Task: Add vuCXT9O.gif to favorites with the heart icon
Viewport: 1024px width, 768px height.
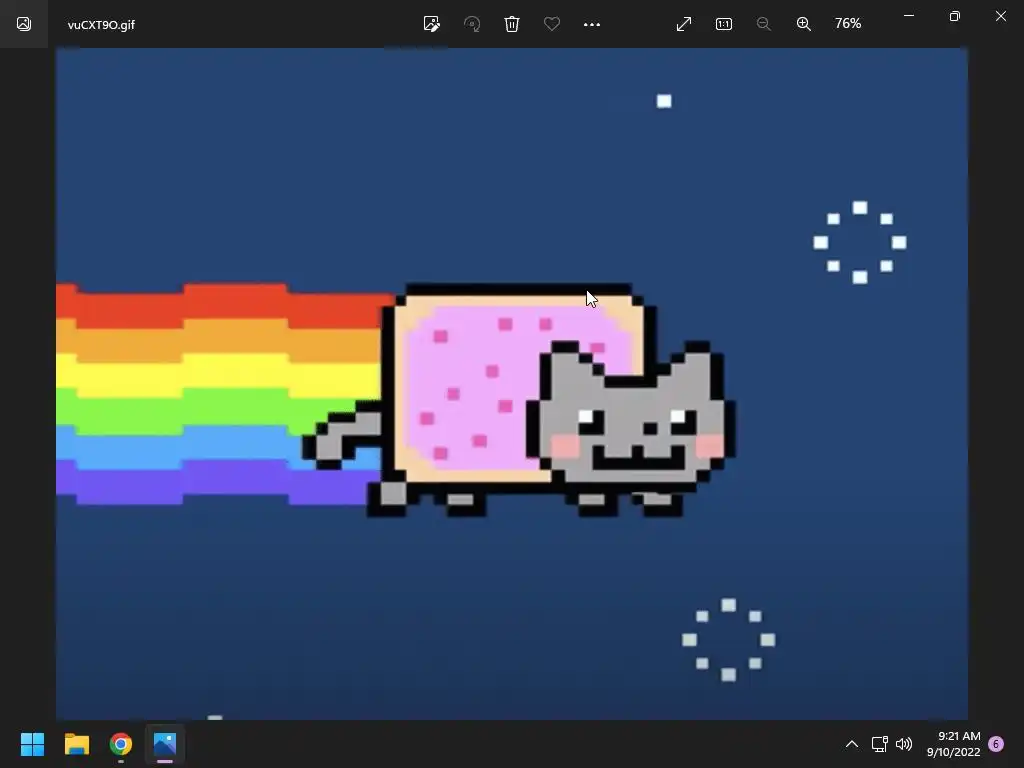Action: [552, 24]
